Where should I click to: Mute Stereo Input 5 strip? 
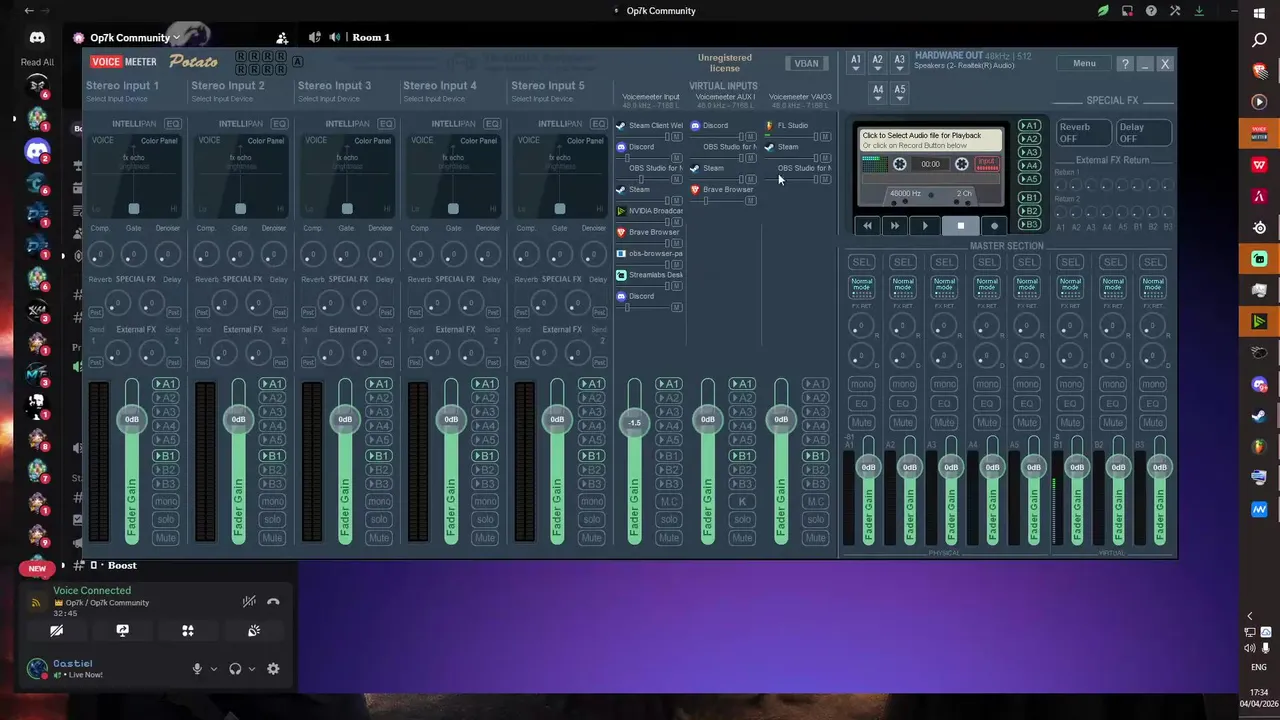(592, 538)
